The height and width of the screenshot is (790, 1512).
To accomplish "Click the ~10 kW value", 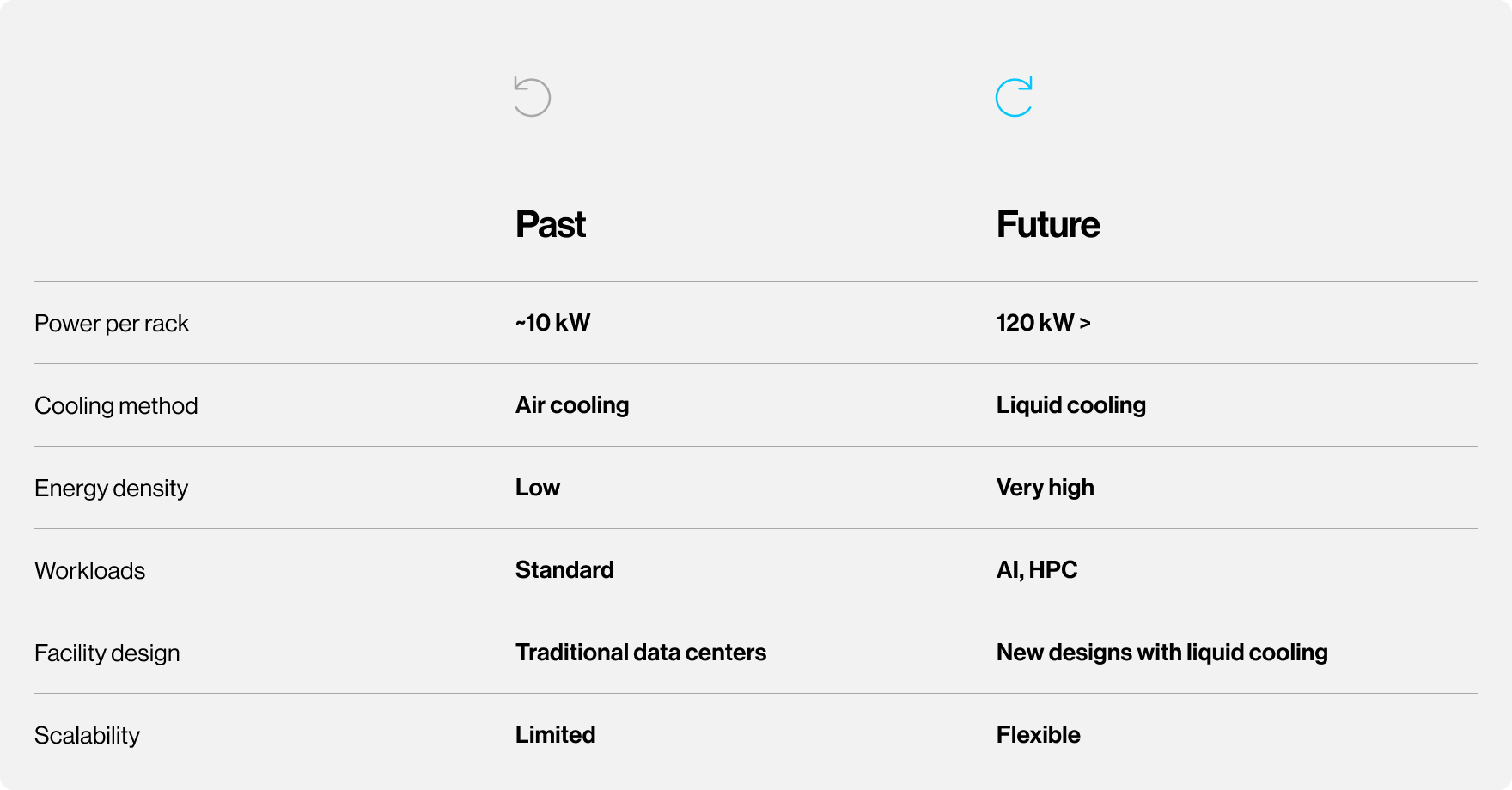I will coord(553,323).
